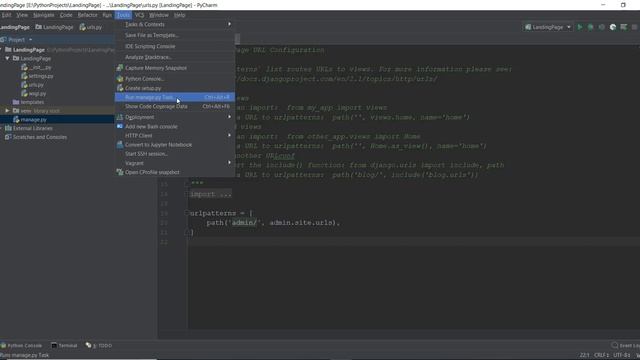Choose Capture Memory Snapshot
640x360 pixels.
click(175, 68)
